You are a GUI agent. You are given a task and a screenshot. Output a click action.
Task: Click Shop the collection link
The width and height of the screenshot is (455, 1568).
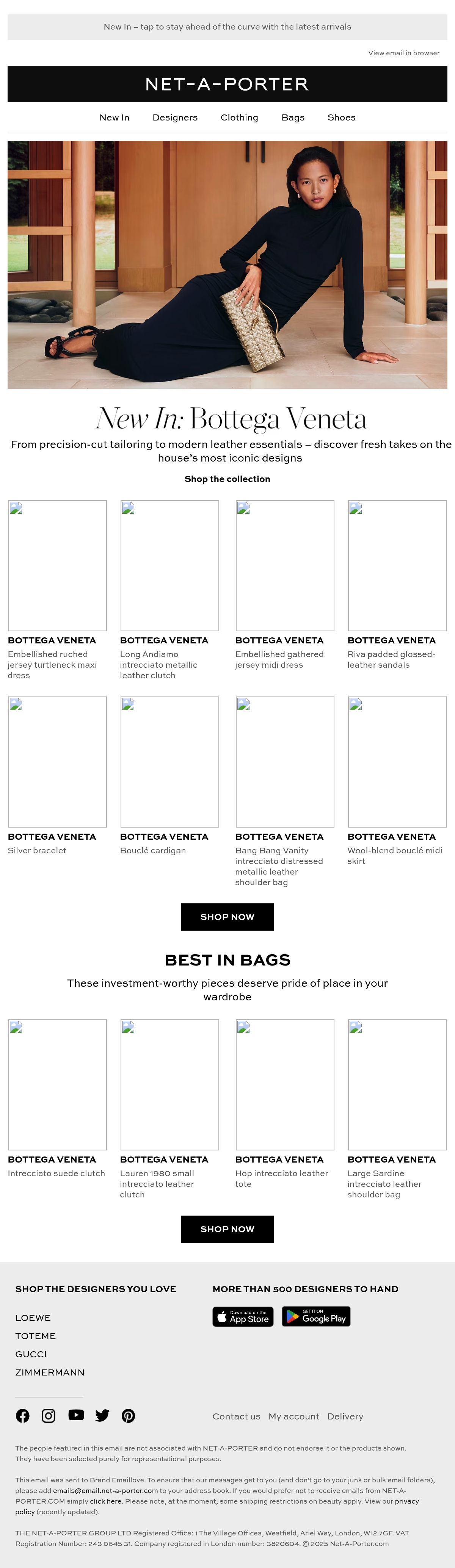pyautogui.click(x=227, y=479)
